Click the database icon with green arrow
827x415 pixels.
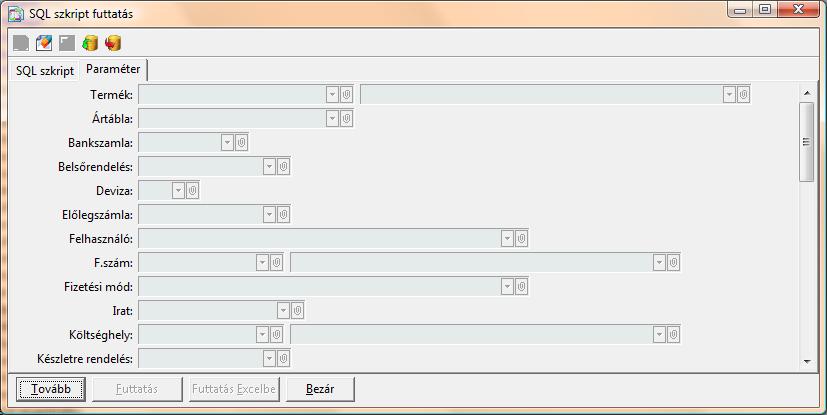click(90, 43)
